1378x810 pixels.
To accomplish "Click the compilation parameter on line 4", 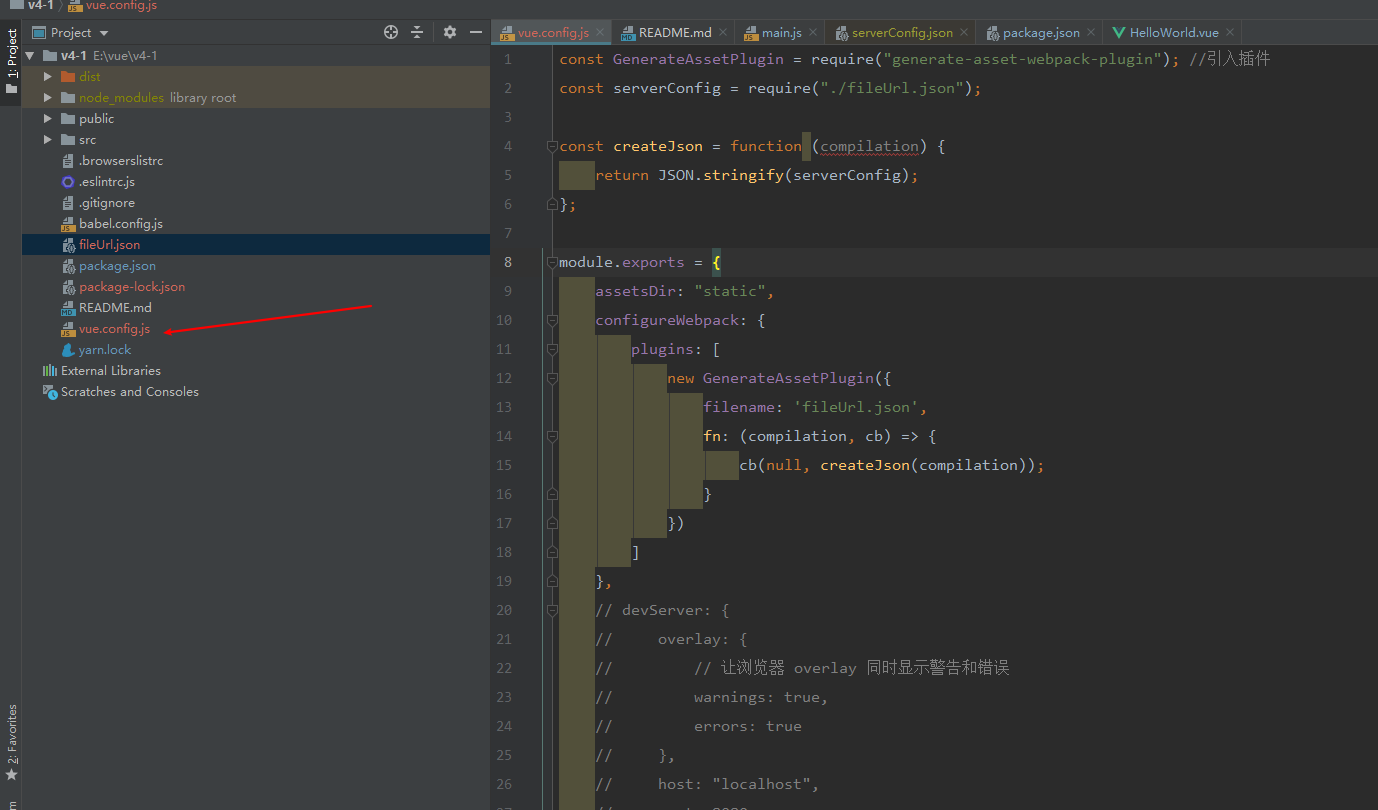I will (869, 146).
